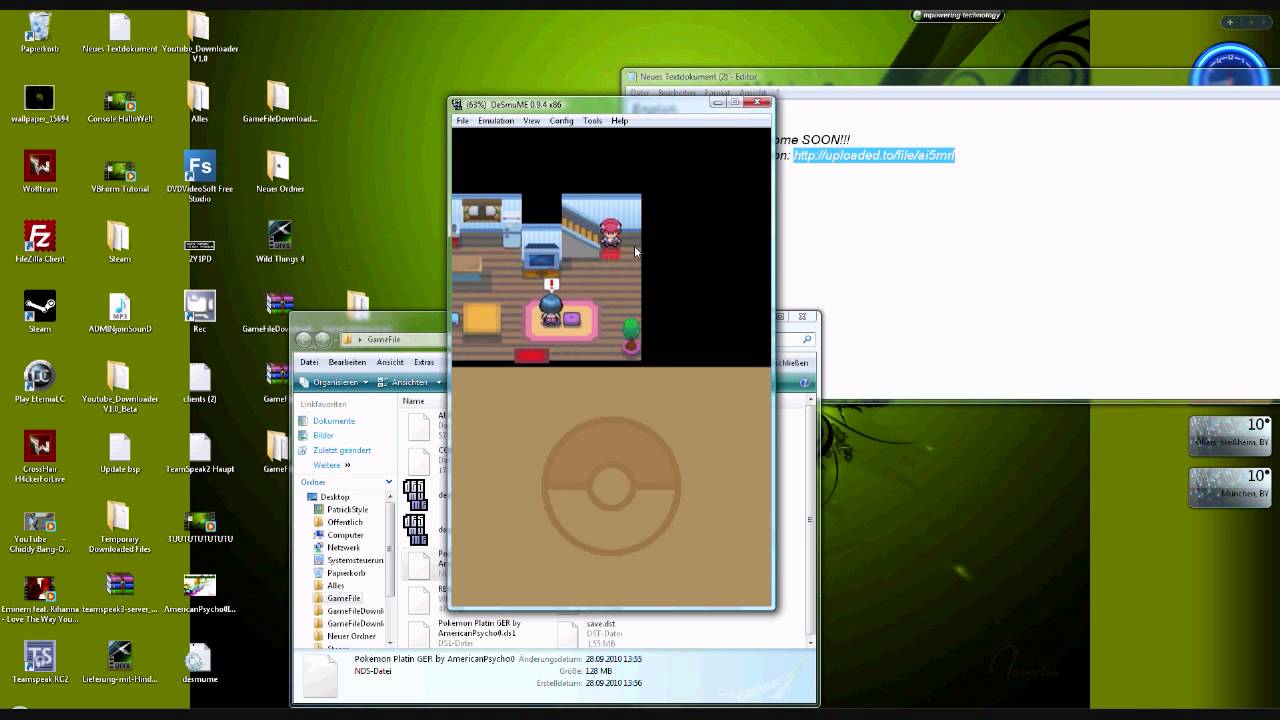Launch Play EternalLC desktop shortcut
1280x720 pixels.
pyautogui.click(x=40, y=381)
